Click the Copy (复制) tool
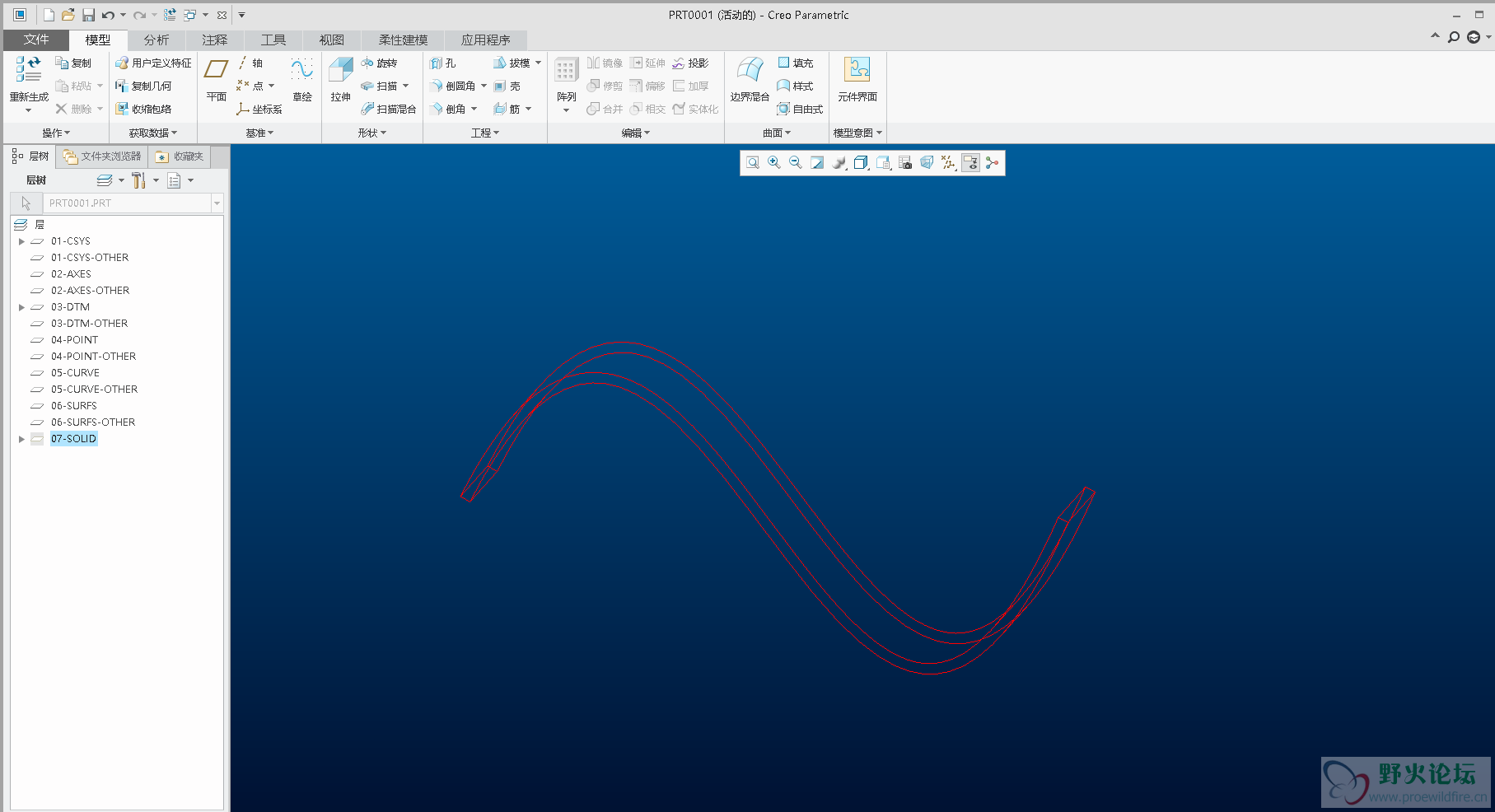 tap(73, 63)
